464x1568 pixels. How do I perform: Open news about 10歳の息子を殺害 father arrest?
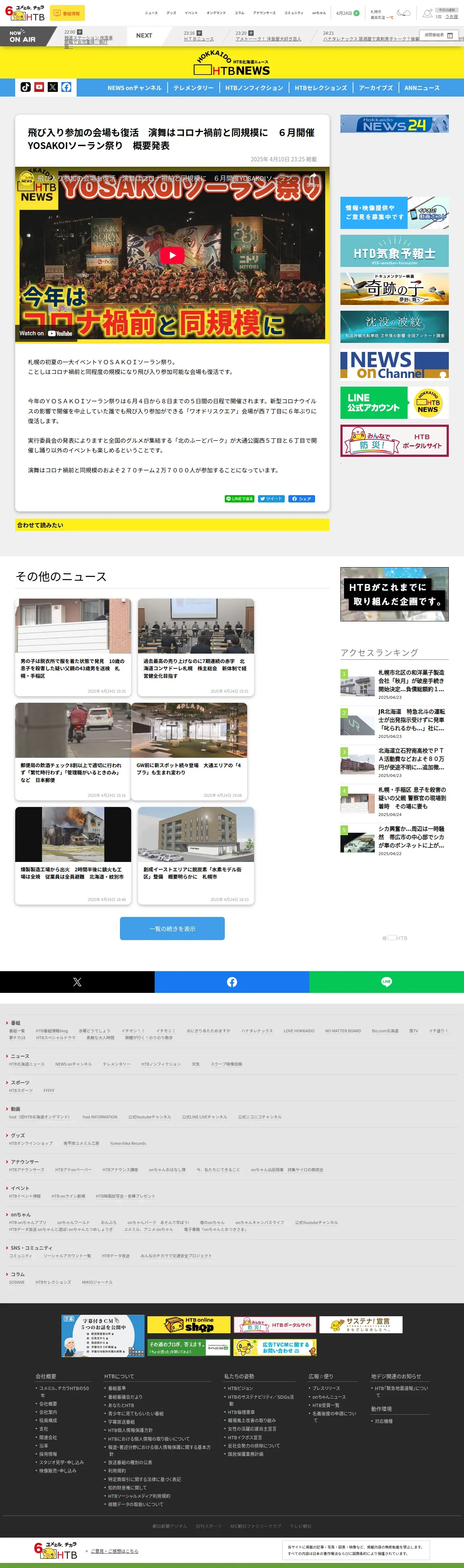tap(73, 647)
